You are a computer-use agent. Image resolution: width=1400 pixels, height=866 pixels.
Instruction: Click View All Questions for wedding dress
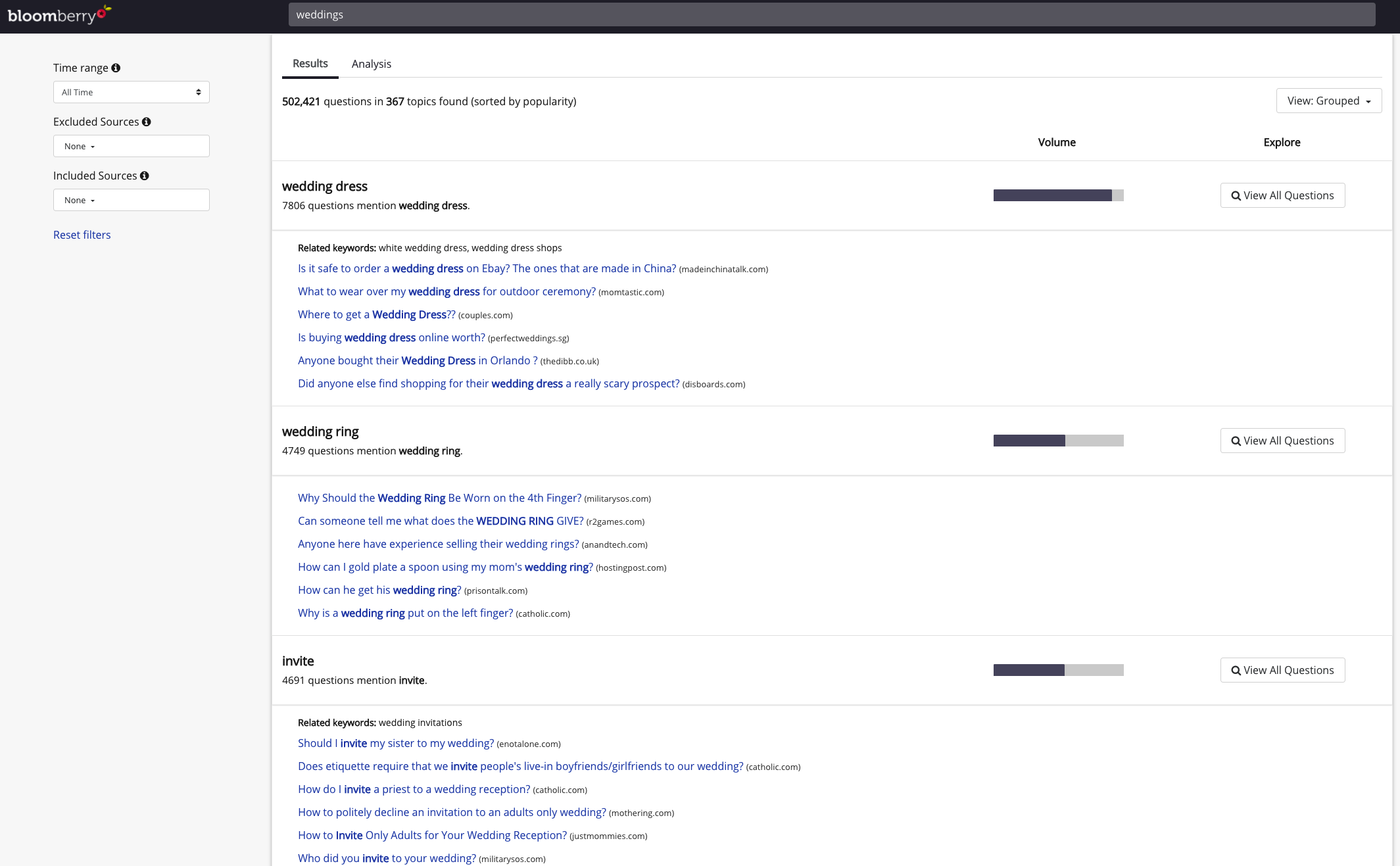(x=1282, y=195)
